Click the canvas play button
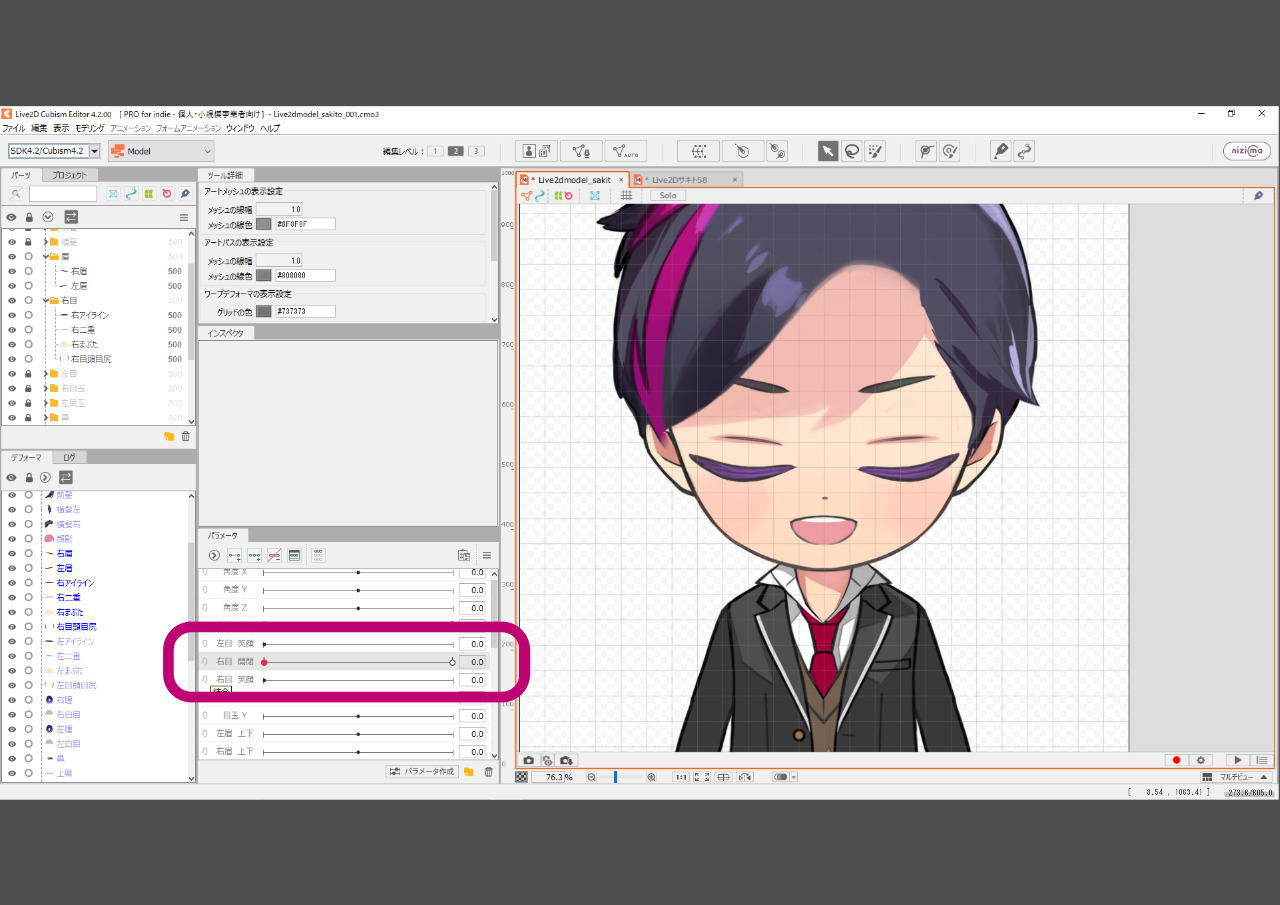Viewport: 1280px width, 905px height. click(1237, 760)
